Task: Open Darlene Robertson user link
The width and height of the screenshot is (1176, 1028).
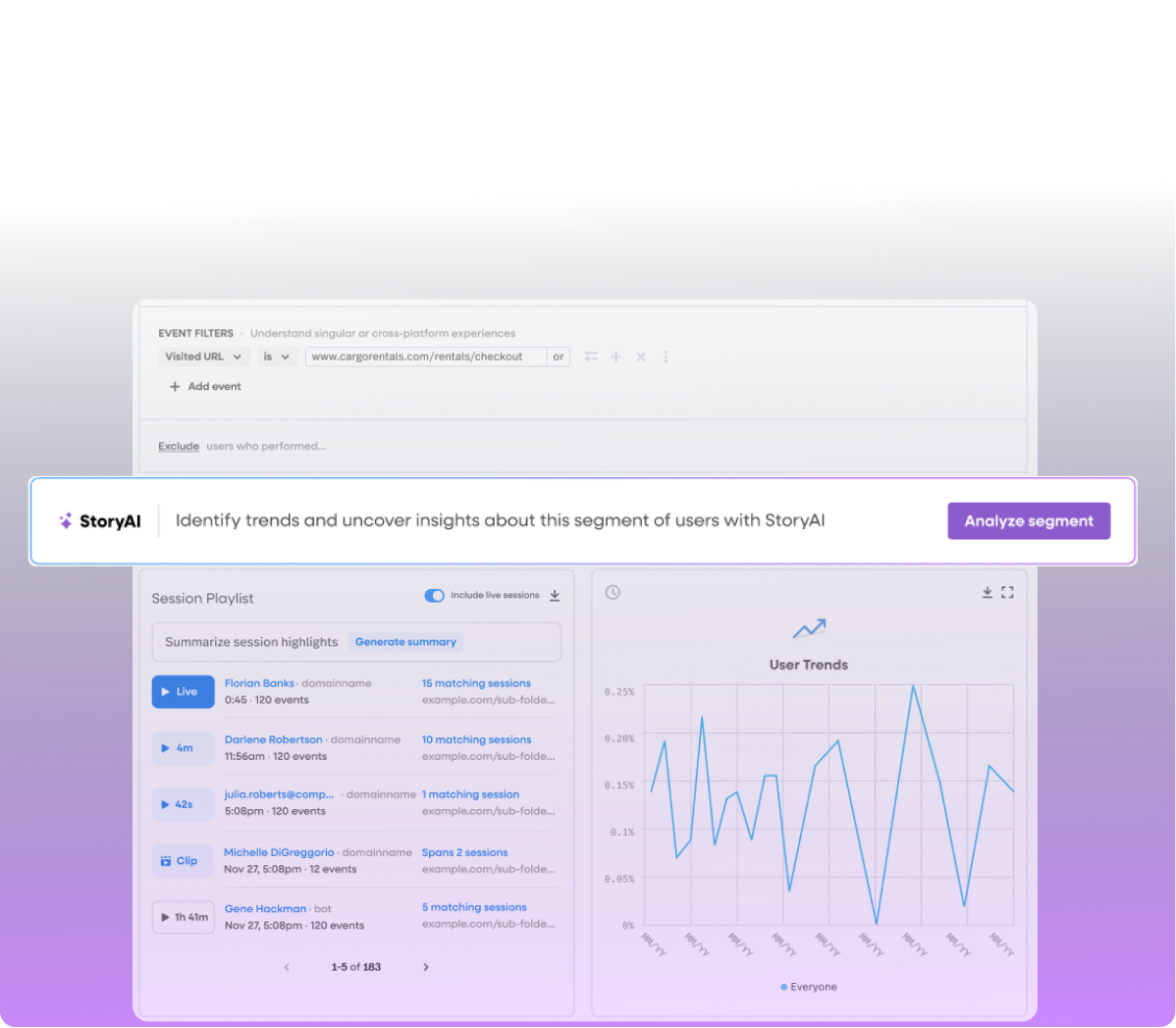Action: [x=274, y=739]
